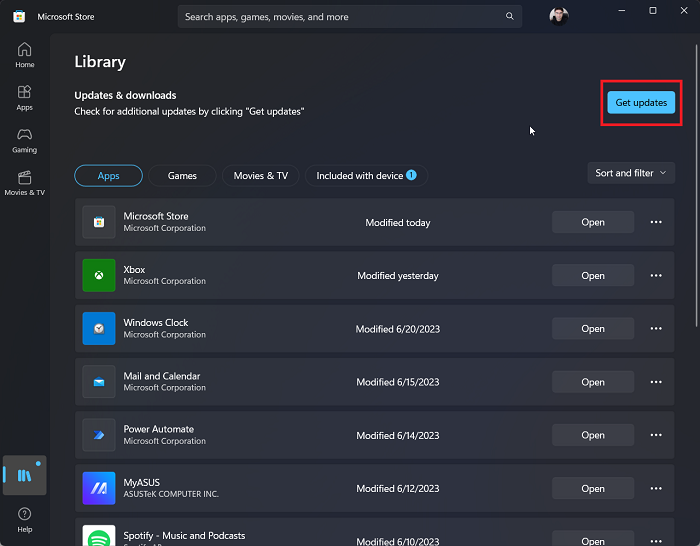Viewport: 700px width, 546px height.
Task: Click the Power Automate name text
Action: click(158, 429)
